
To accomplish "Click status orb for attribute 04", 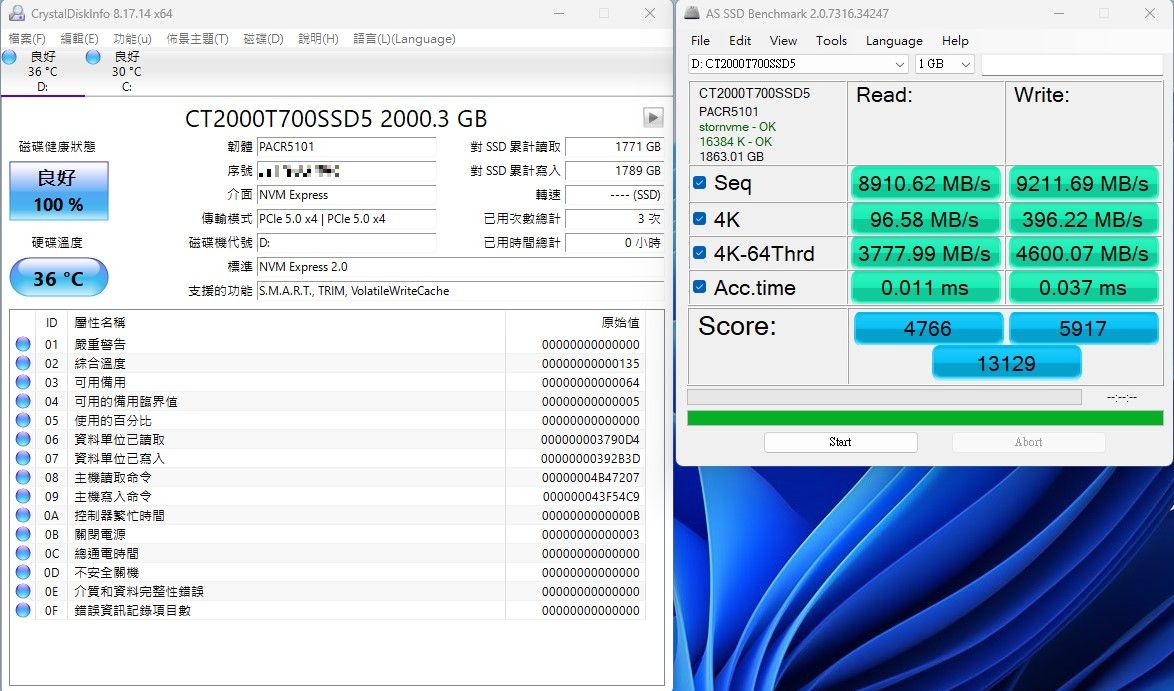I will [23, 401].
